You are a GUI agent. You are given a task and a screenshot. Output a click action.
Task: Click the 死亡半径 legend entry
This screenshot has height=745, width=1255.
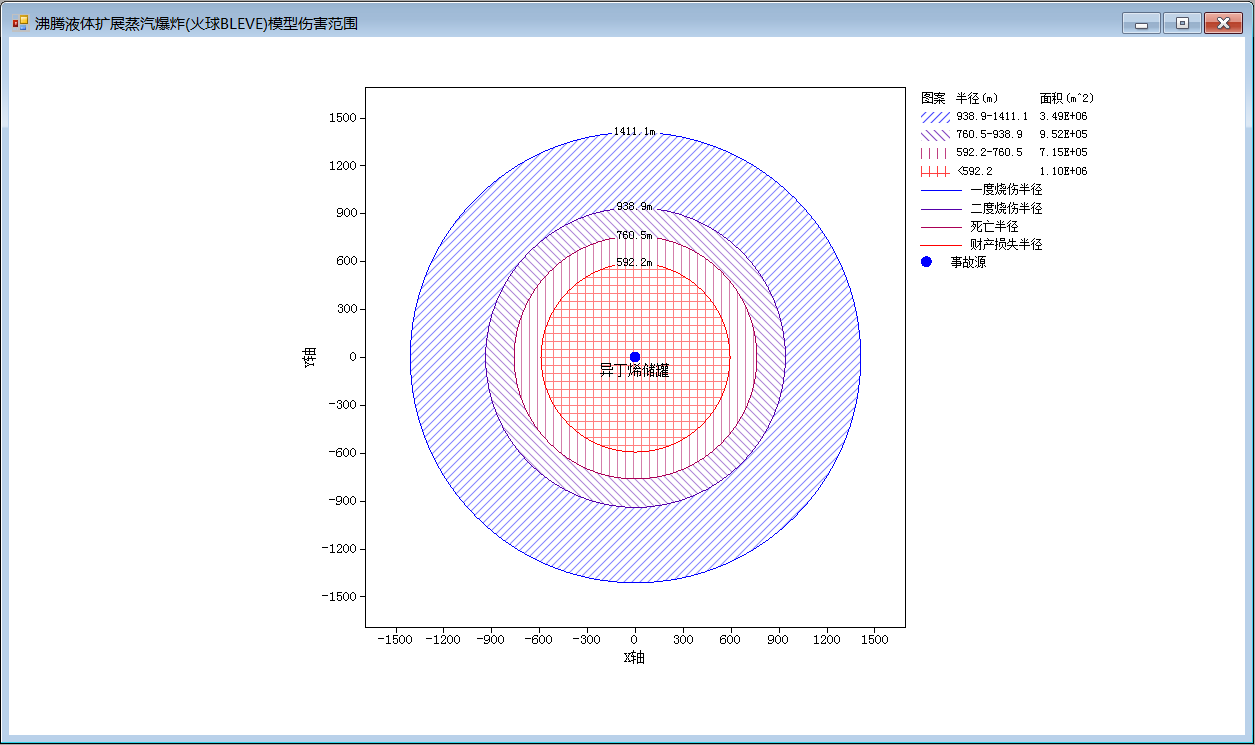pos(994,226)
